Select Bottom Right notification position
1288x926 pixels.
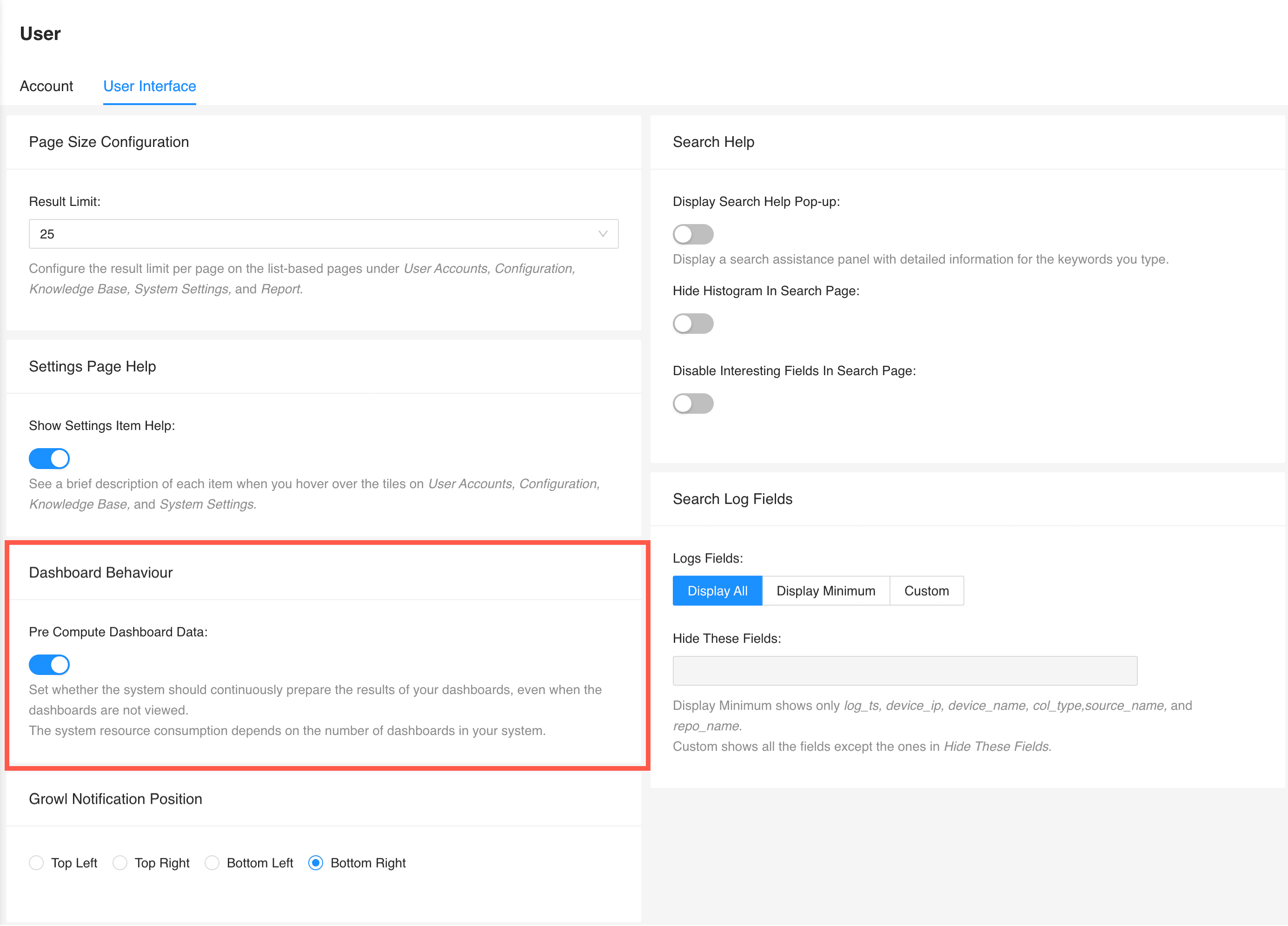click(x=316, y=862)
